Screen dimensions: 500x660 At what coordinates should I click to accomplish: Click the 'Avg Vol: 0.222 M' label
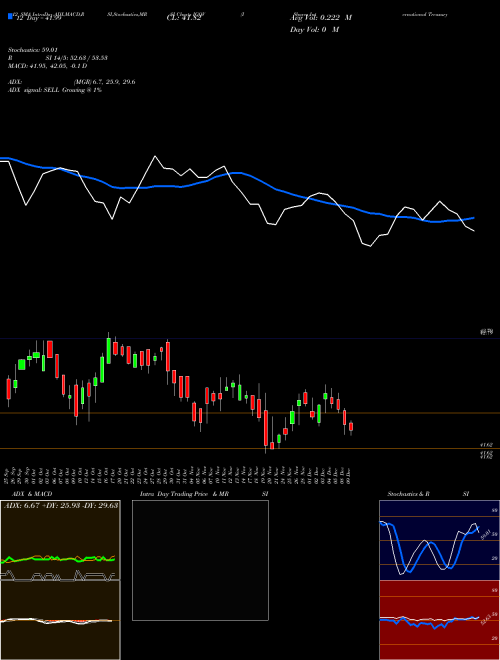(321, 18)
